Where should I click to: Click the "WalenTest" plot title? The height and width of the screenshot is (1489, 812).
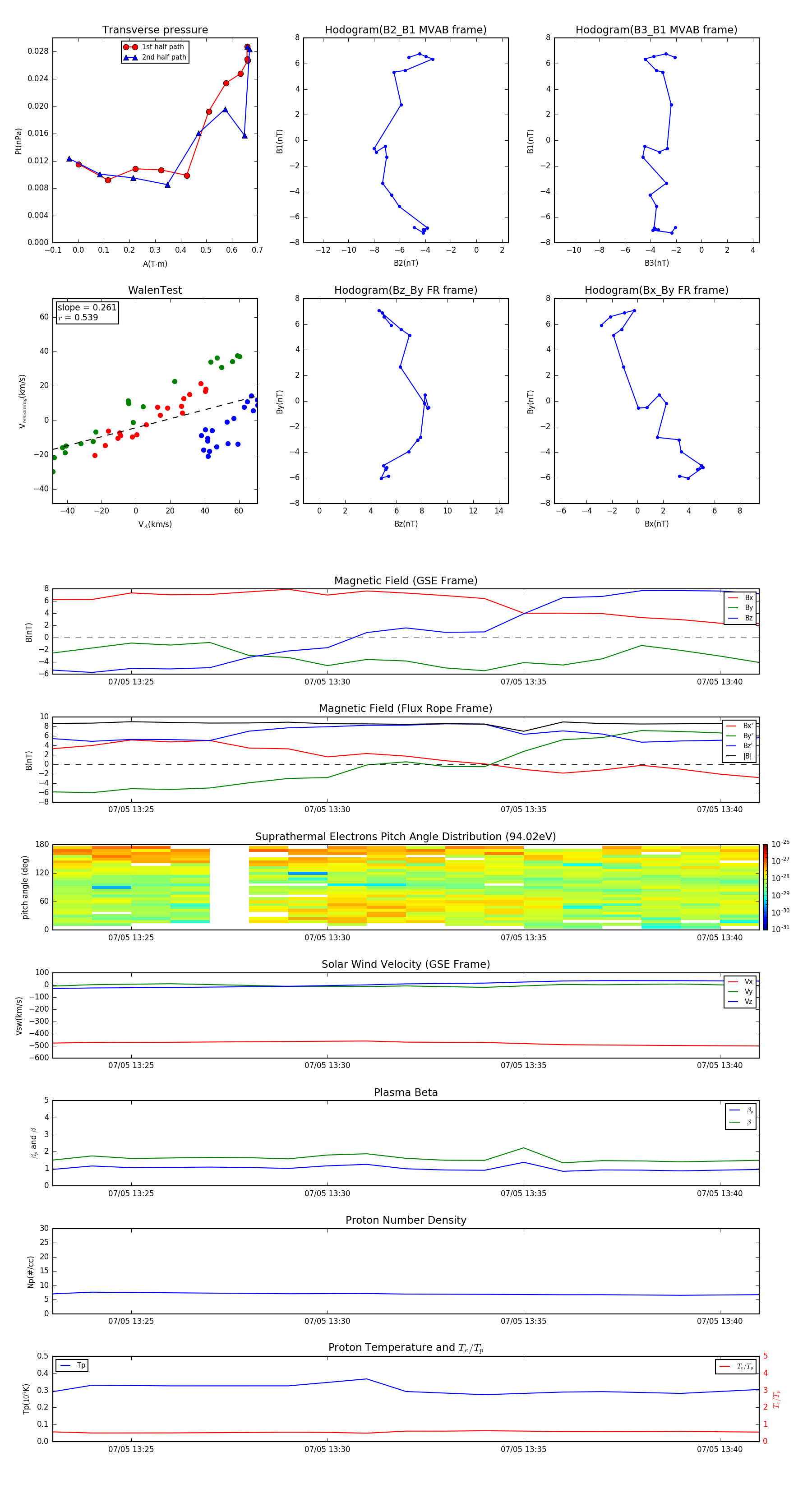(x=155, y=290)
